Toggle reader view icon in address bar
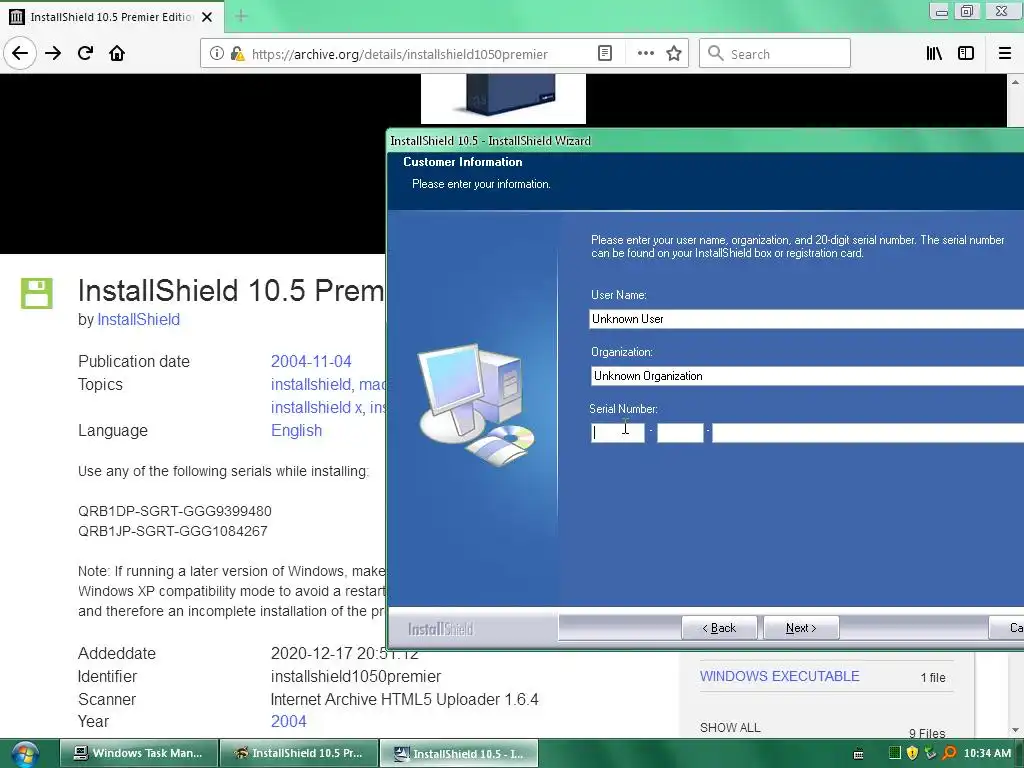 pyautogui.click(x=605, y=54)
